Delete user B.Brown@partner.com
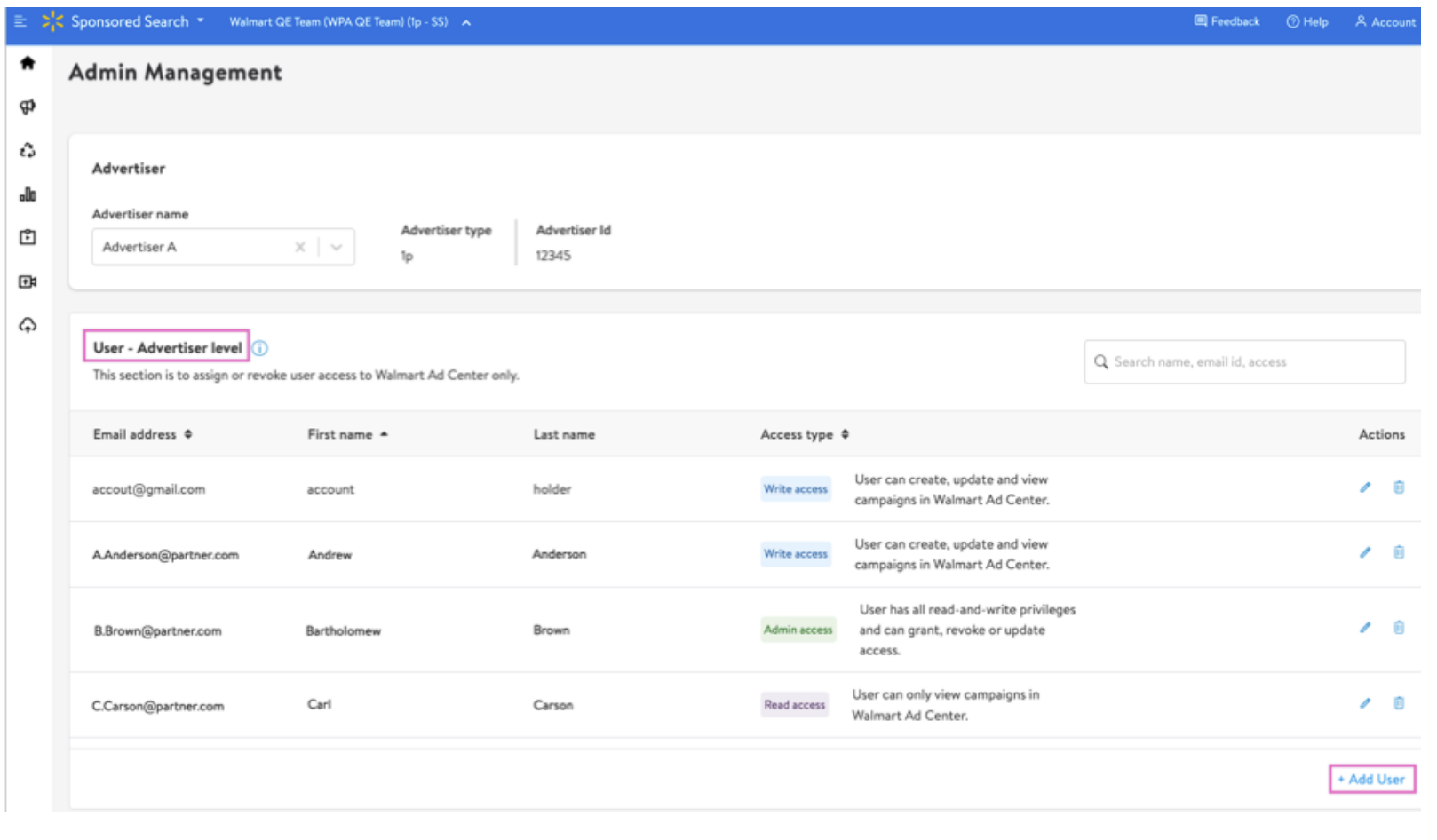This screenshot has height=840, width=1437. tap(1399, 628)
